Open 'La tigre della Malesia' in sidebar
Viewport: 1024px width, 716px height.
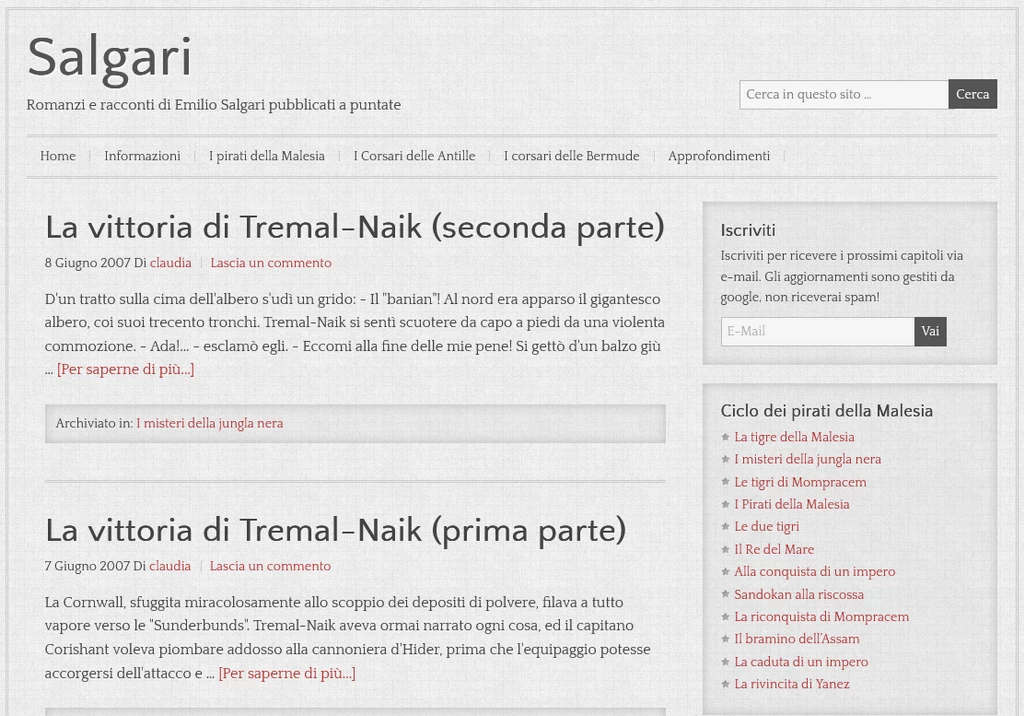pos(794,437)
